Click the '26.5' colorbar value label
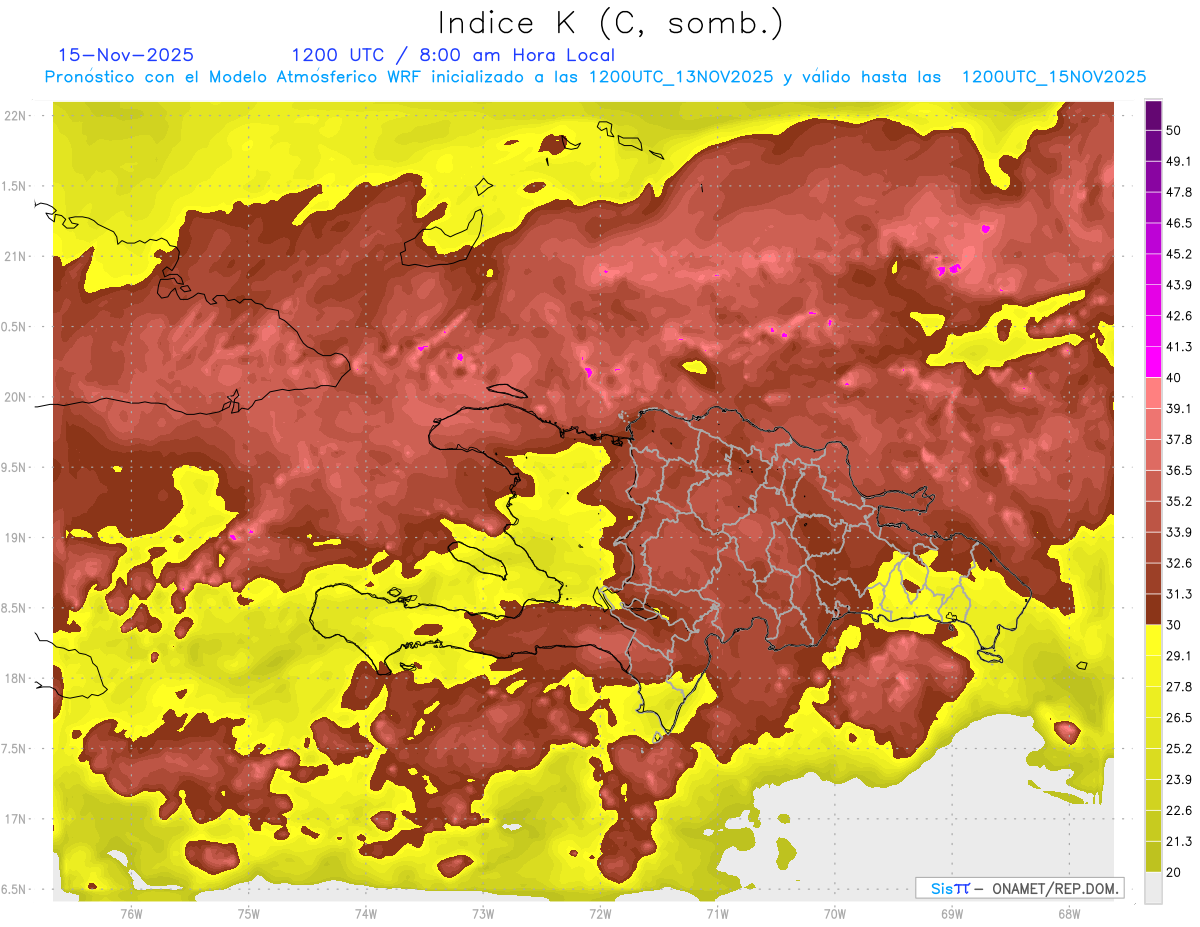This screenshot has width=1200, height=927. point(1179,718)
